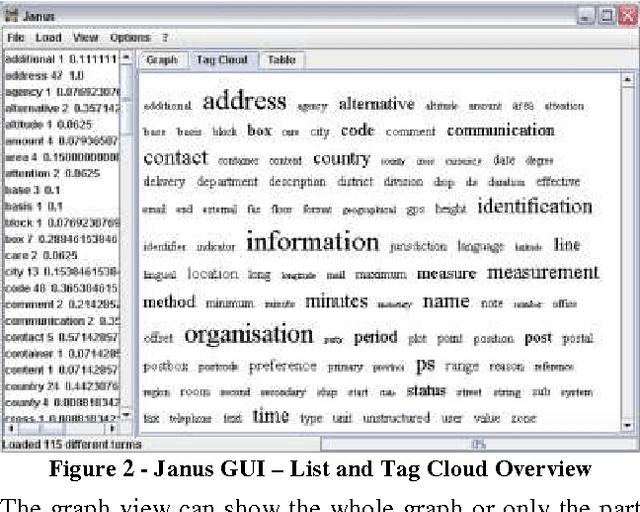This screenshot has height=512, width=640.
Task: Maximize the Janus window
Action: pyautogui.click(x=606, y=17)
